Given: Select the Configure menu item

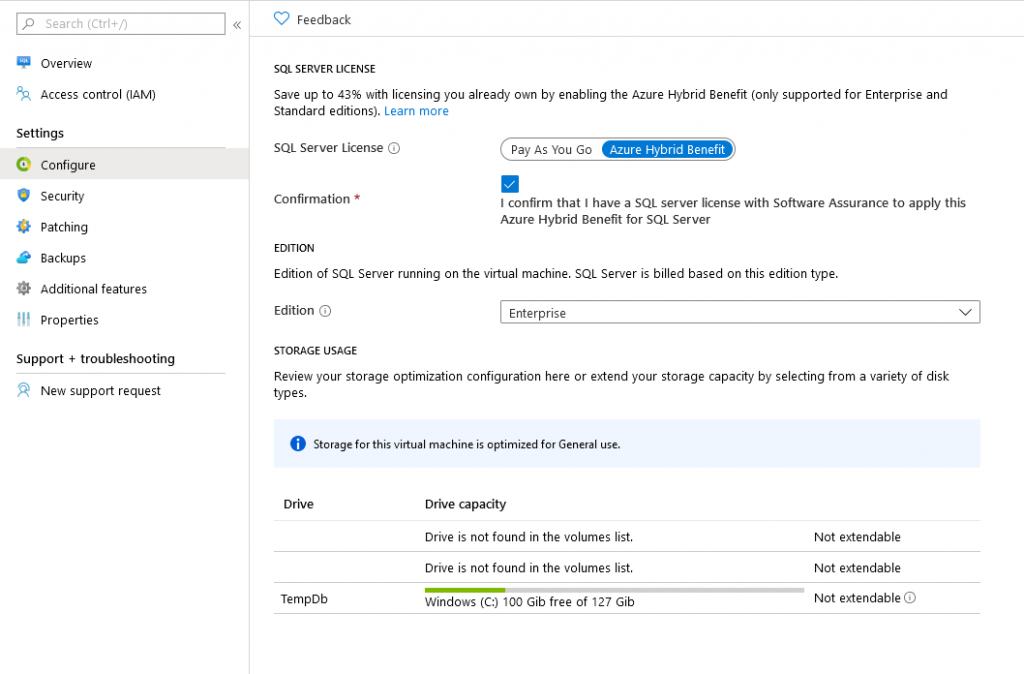Looking at the screenshot, I should 124,165.
